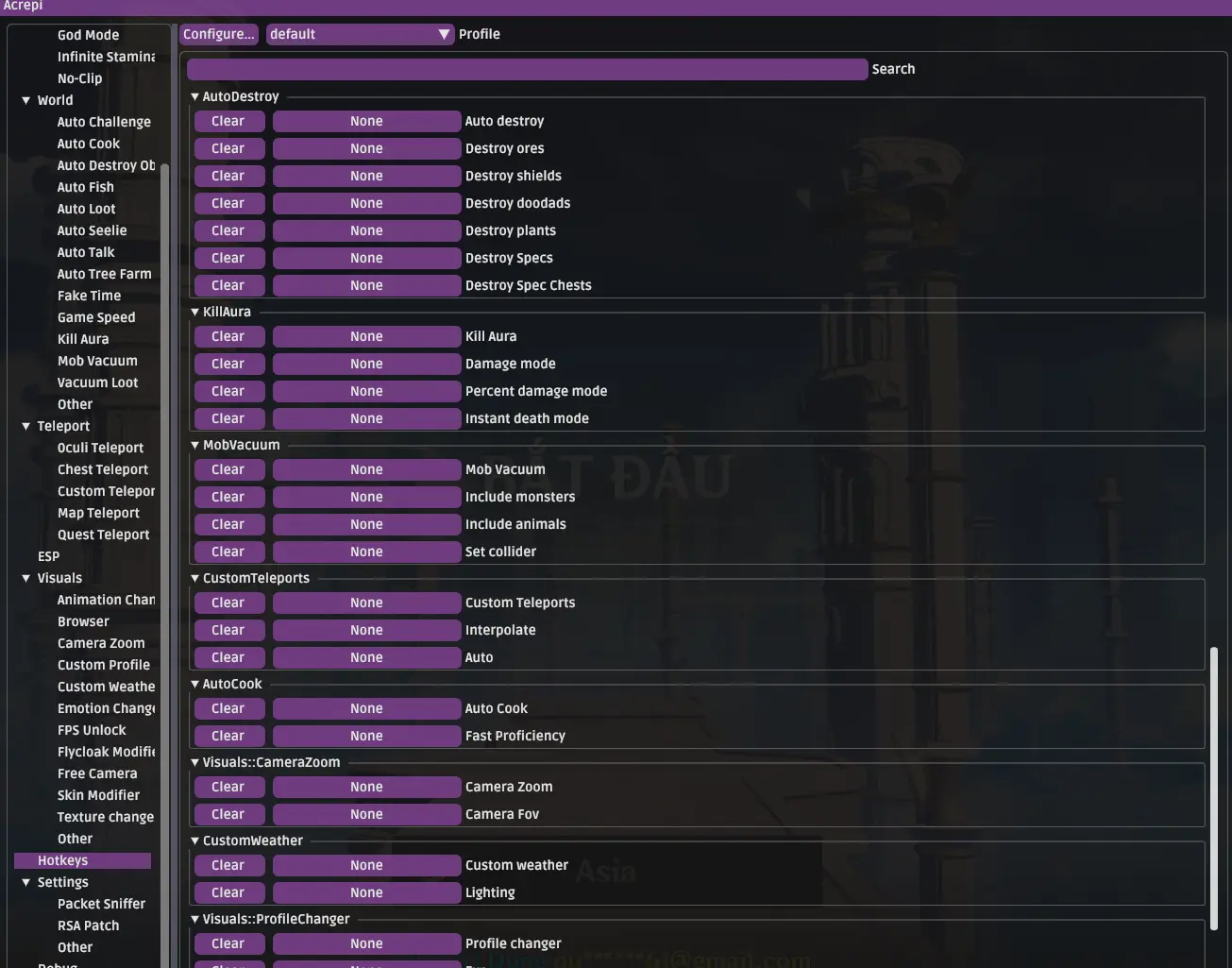Clear the Camera Zoom hotkey

point(229,787)
